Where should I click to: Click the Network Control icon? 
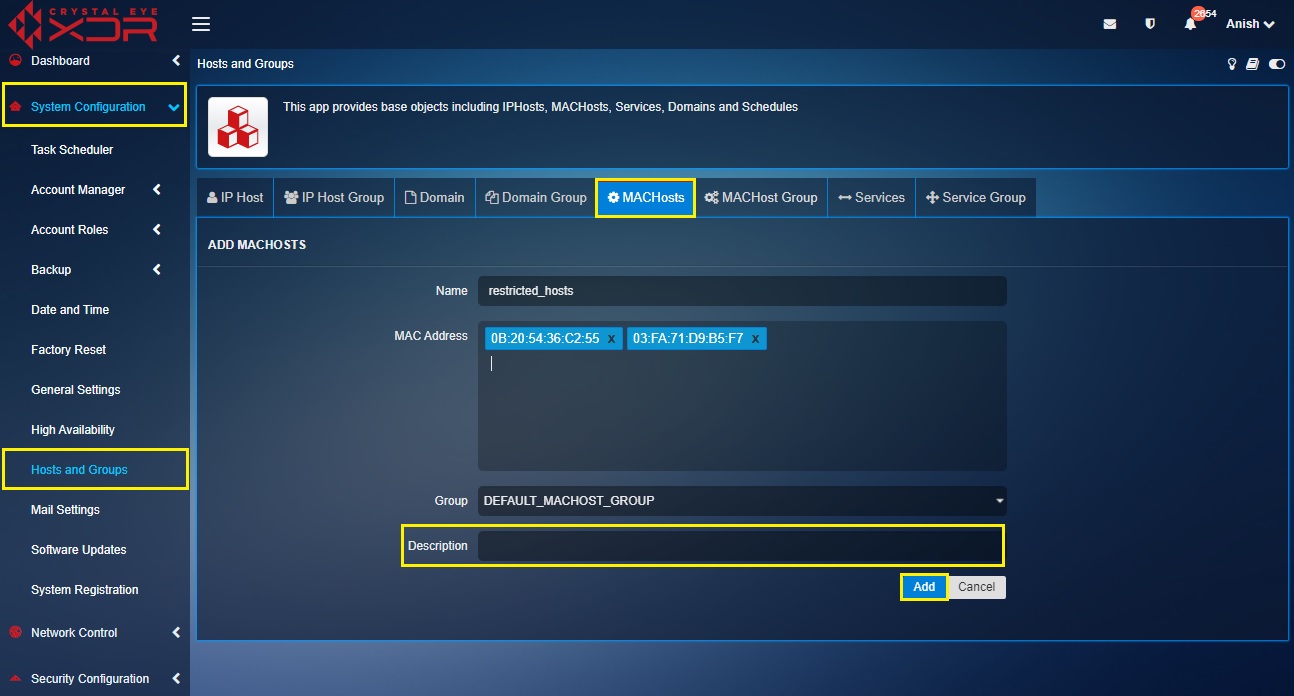[15, 632]
